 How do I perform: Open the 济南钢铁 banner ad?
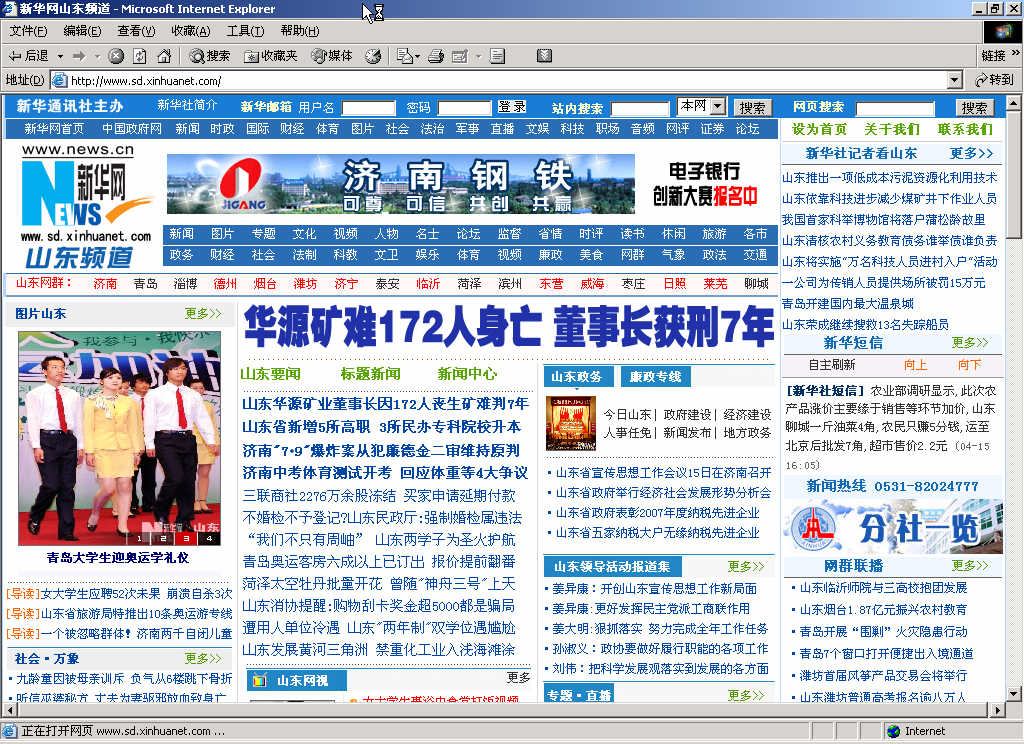pyautogui.click(x=401, y=184)
